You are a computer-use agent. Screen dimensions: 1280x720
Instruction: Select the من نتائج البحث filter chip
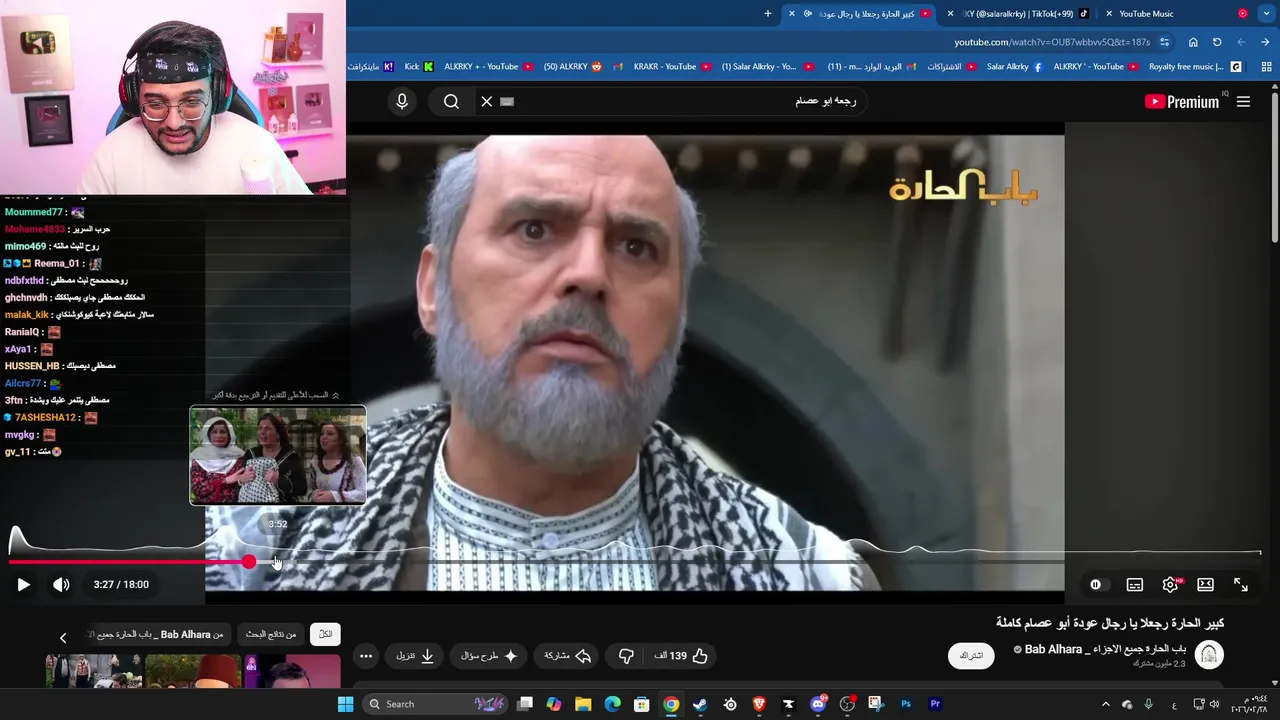(271, 634)
